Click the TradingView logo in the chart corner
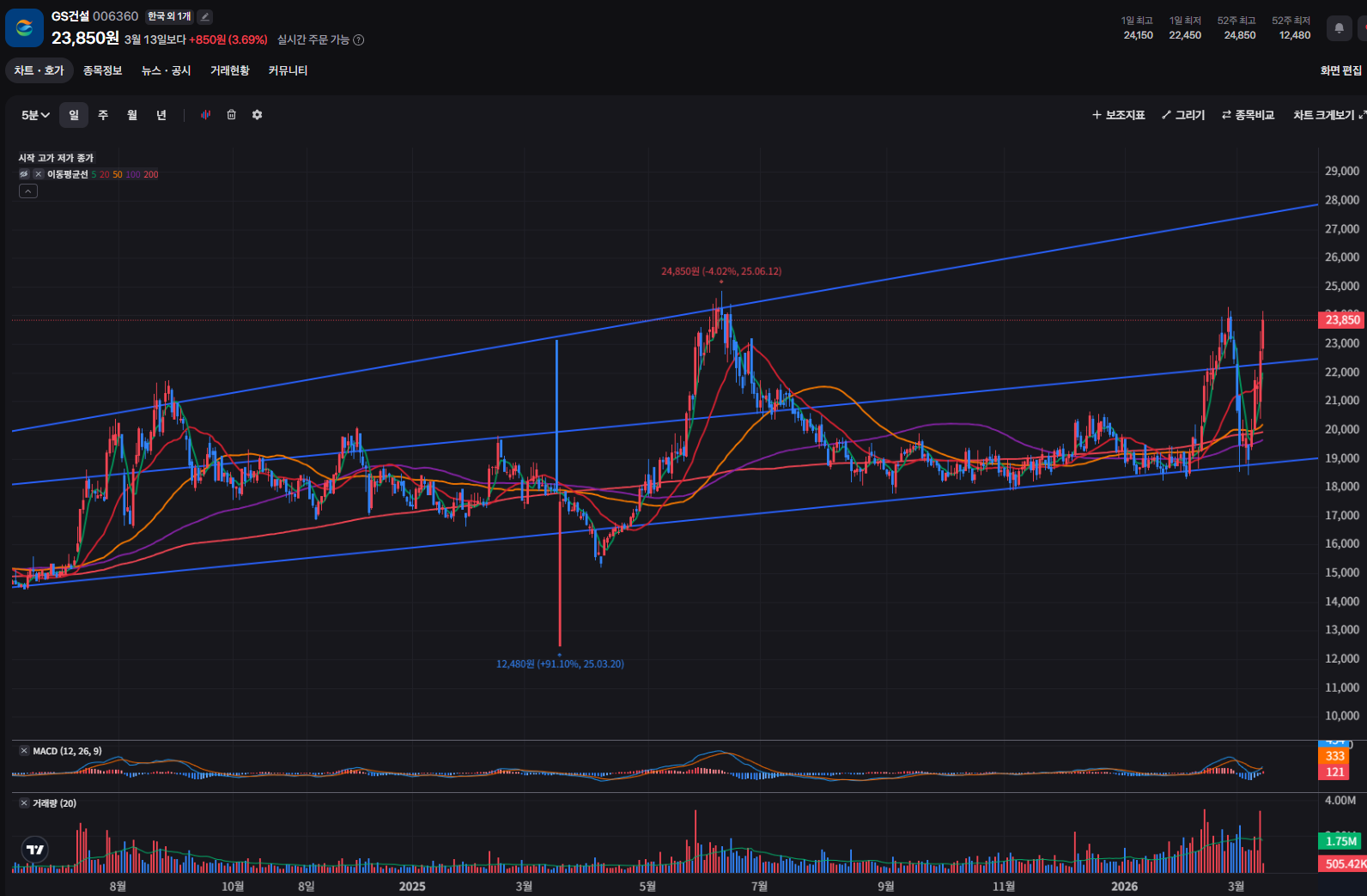Viewport: 1367px width, 896px height. [x=35, y=850]
